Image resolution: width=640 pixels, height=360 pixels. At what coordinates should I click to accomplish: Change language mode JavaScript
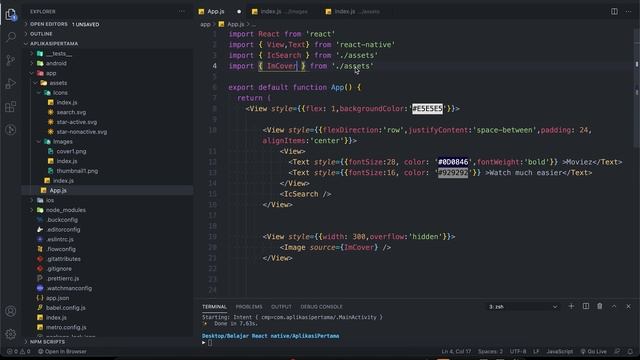click(x=559, y=351)
